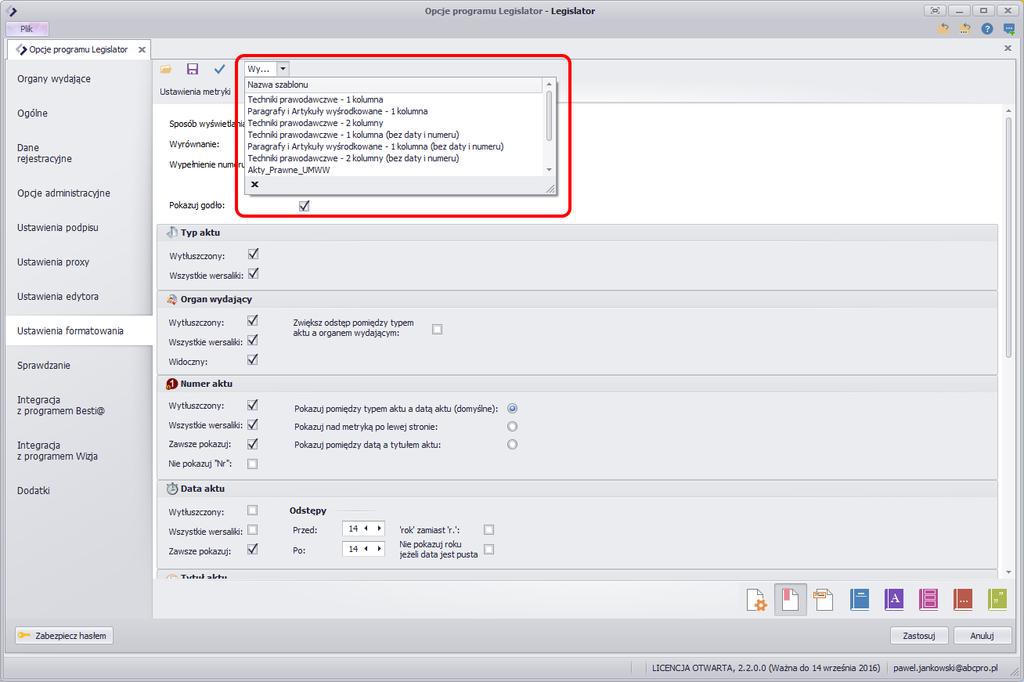Open the blue chat feedback icon

tap(1009, 29)
